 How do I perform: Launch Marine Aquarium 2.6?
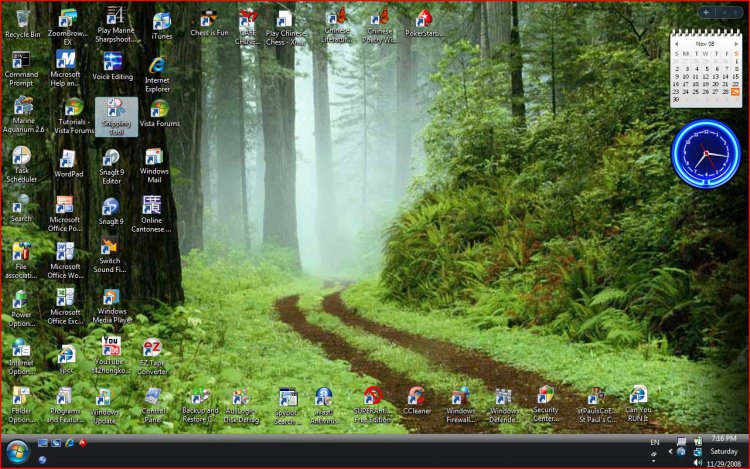click(x=23, y=115)
